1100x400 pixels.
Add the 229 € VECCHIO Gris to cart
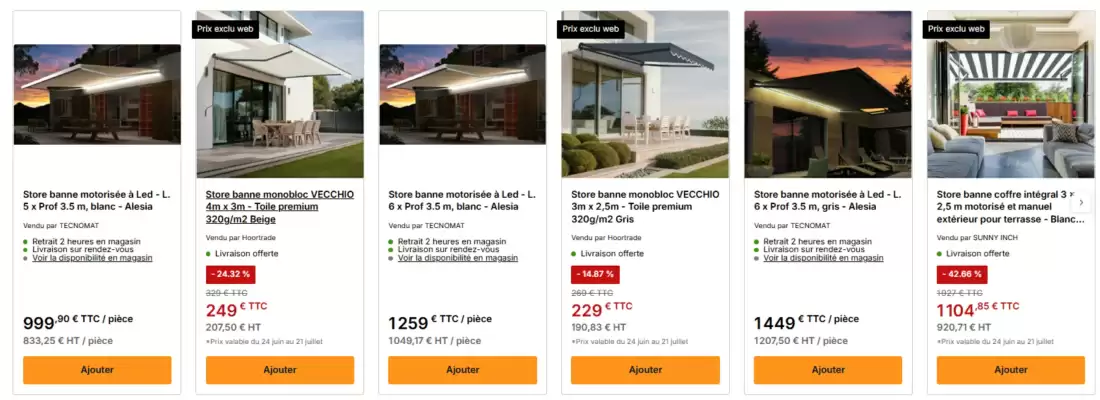tap(645, 370)
